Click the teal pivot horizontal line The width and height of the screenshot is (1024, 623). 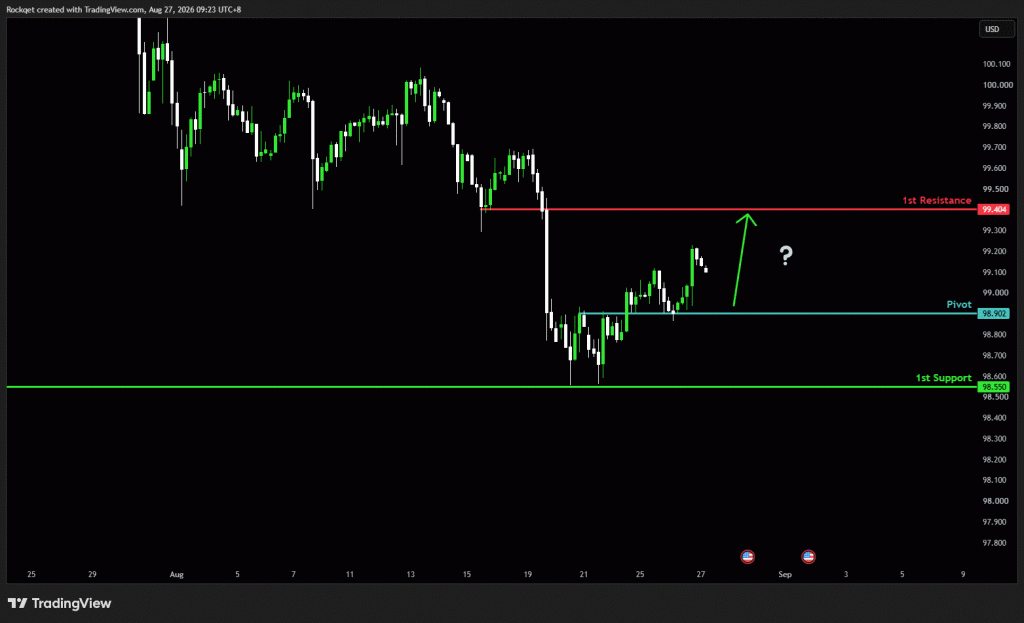click(778, 313)
